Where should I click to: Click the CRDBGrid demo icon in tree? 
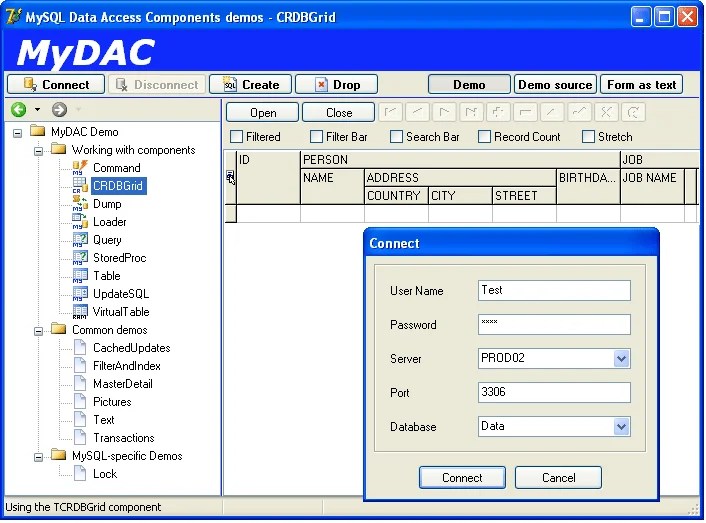(80, 186)
